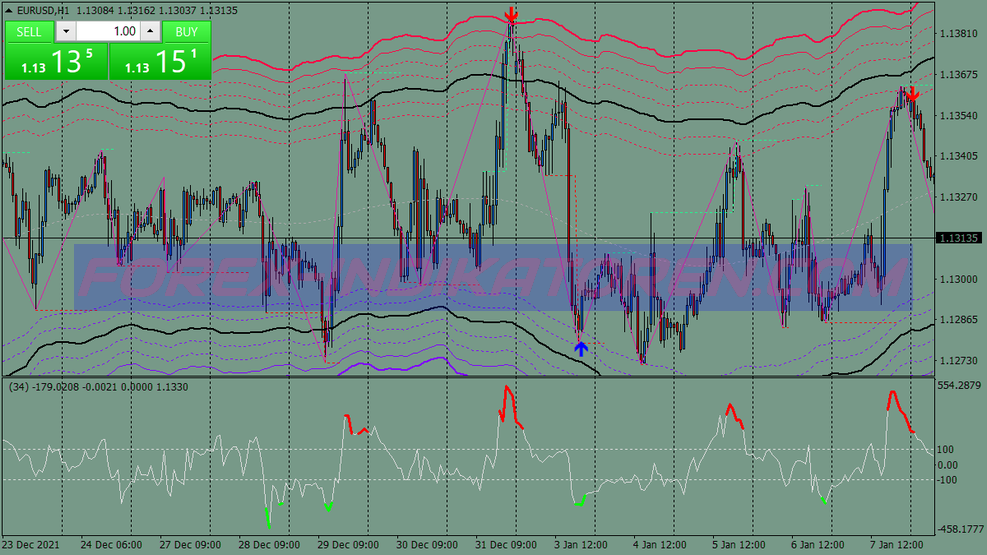Click the 5 Jan 12:00 time label
Screen dimensions: 987x555
point(738,544)
